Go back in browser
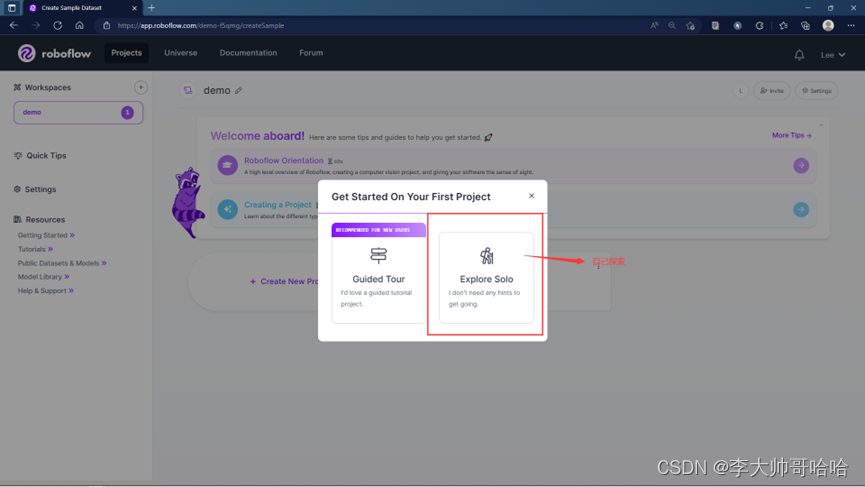865x487 pixels. [14, 25]
